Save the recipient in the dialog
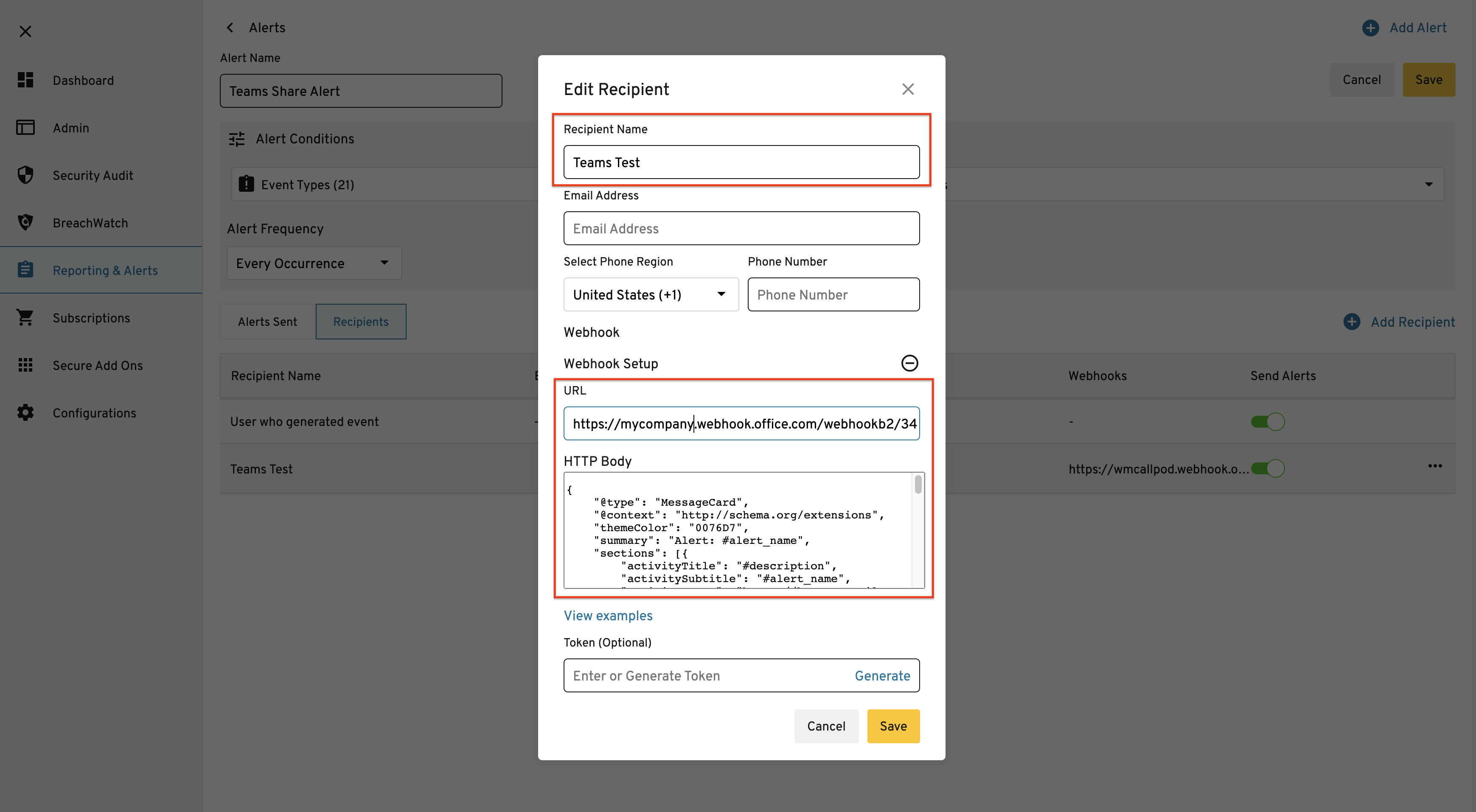The width and height of the screenshot is (1476, 812). [x=893, y=726]
